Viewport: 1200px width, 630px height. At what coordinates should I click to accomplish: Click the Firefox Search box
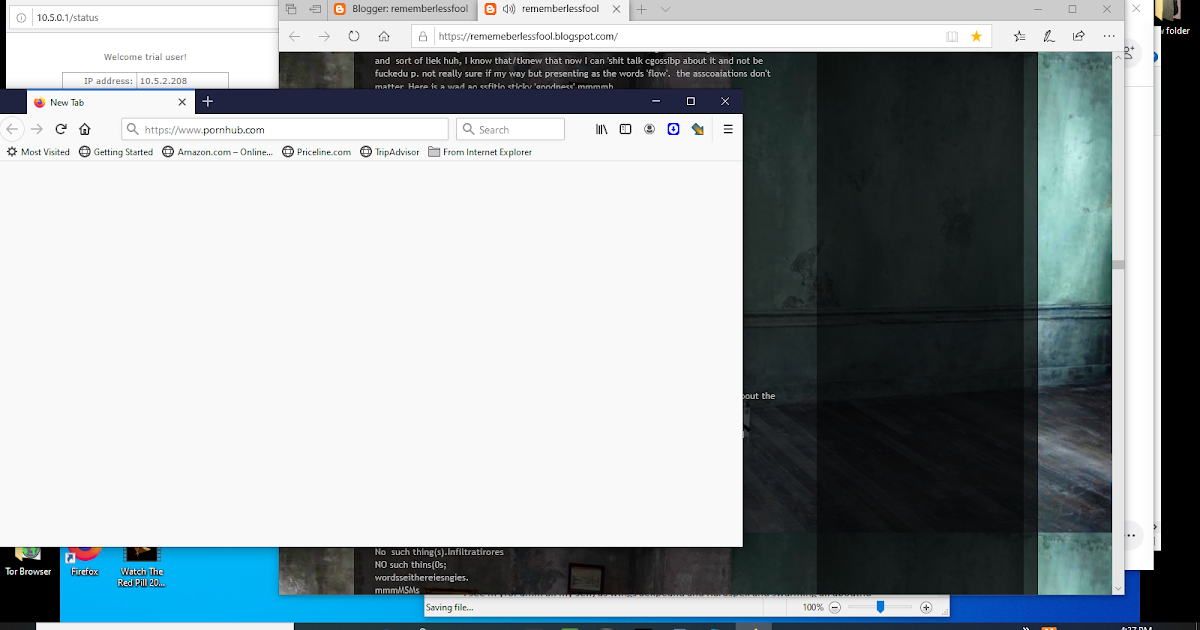(x=510, y=129)
